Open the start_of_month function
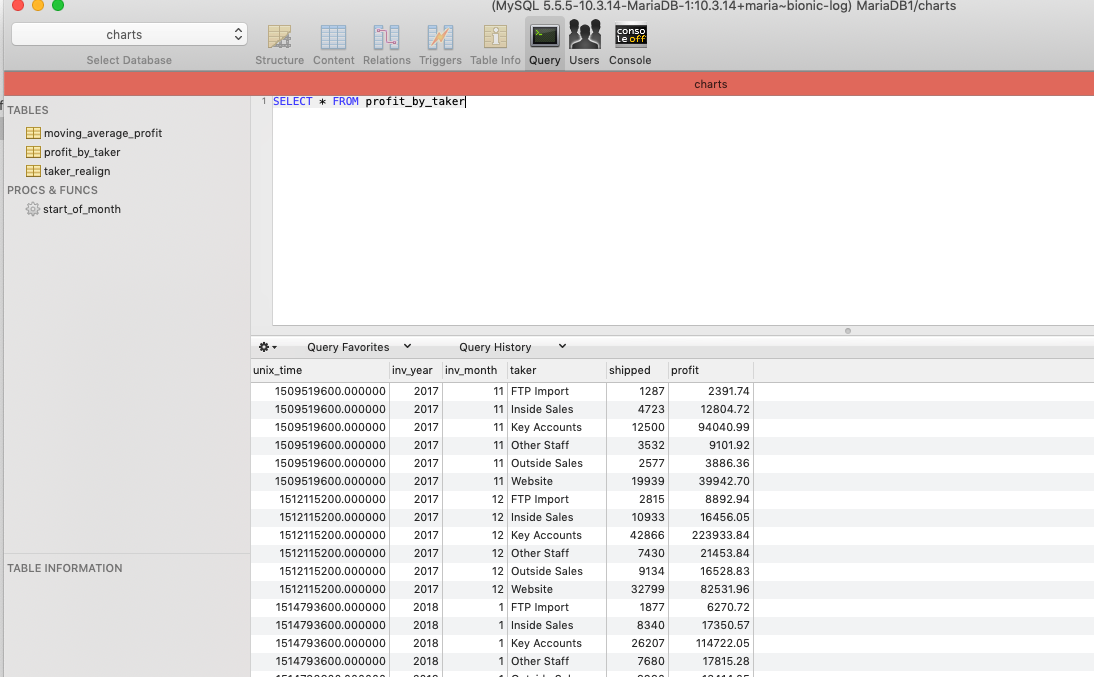The height and width of the screenshot is (677, 1094). 83,209
